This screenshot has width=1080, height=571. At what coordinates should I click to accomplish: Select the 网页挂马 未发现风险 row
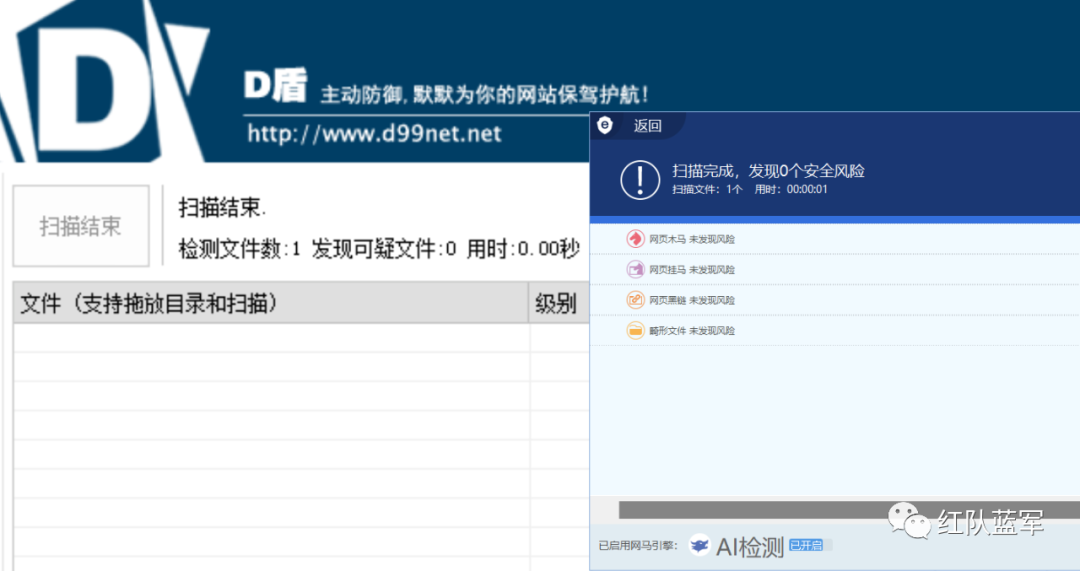tap(835, 269)
